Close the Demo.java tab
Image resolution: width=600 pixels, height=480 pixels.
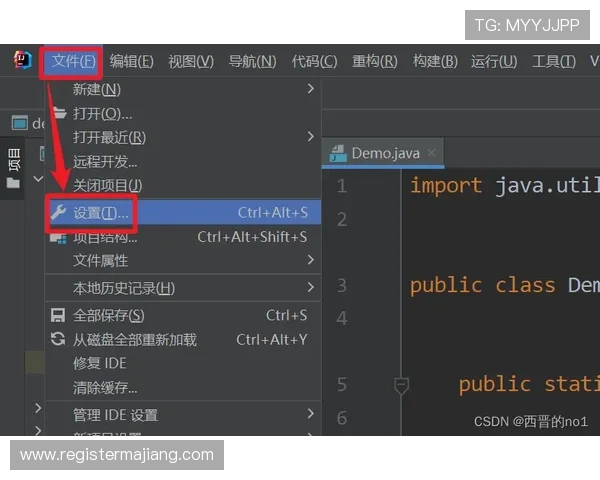pyautogui.click(x=432, y=153)
